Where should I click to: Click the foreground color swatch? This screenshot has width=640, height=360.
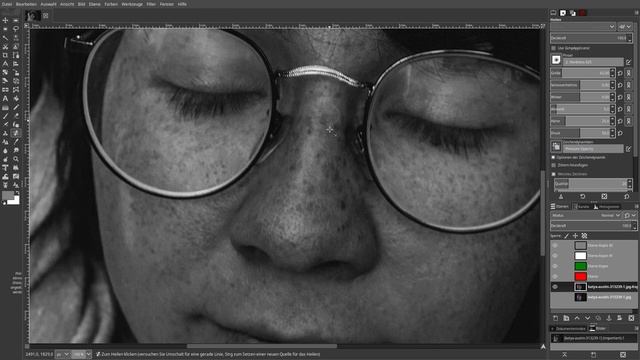click(x=8, y=196)
